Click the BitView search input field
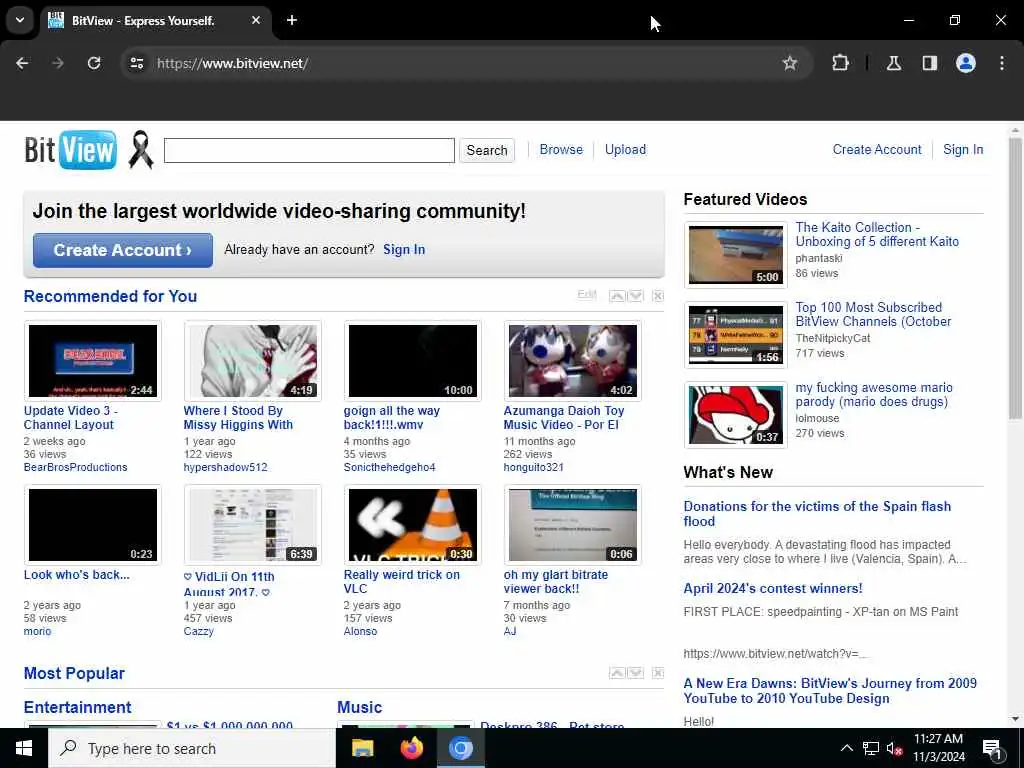 (309, 150)
